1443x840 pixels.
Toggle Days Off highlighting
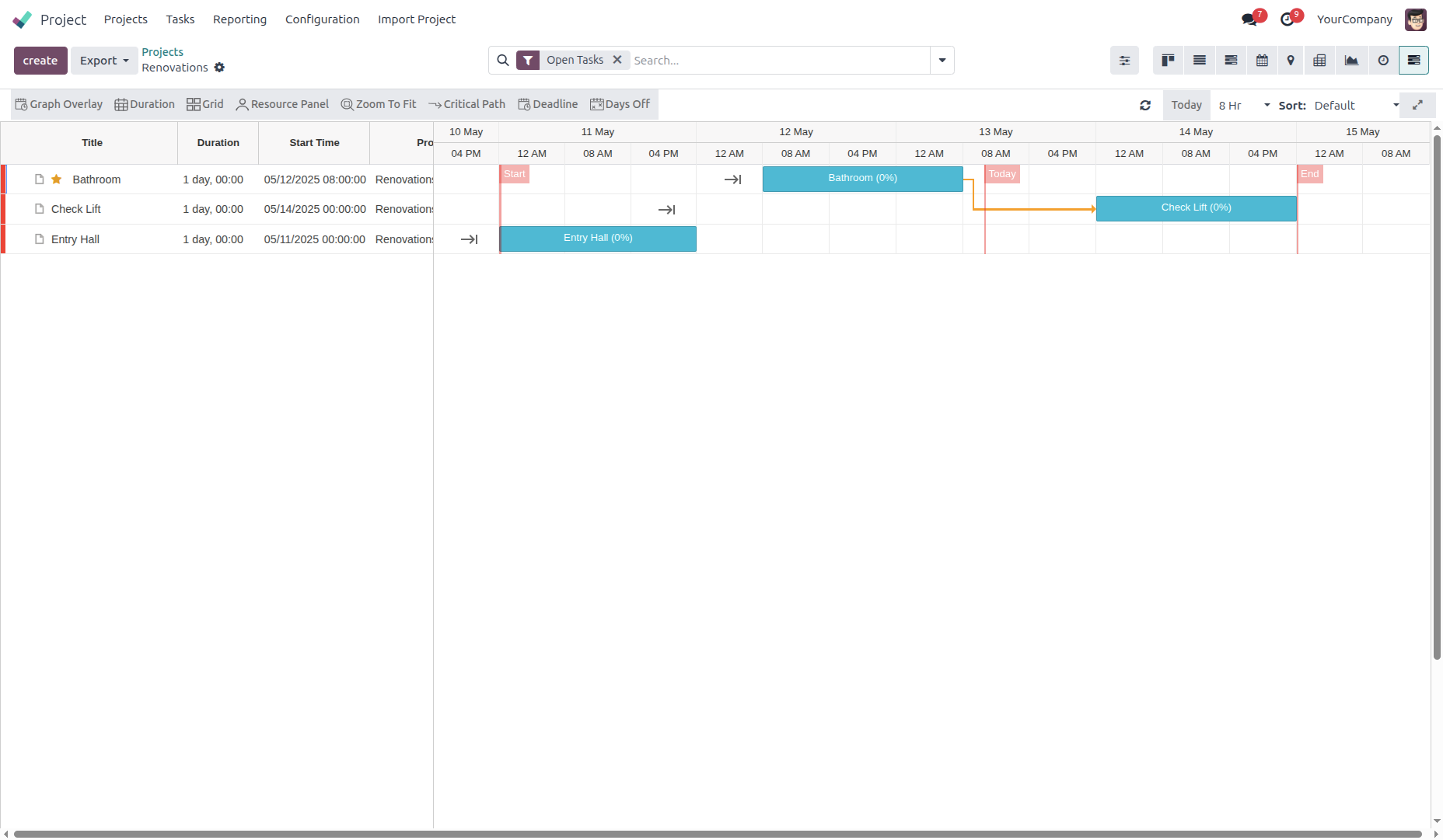pos(620,104)
